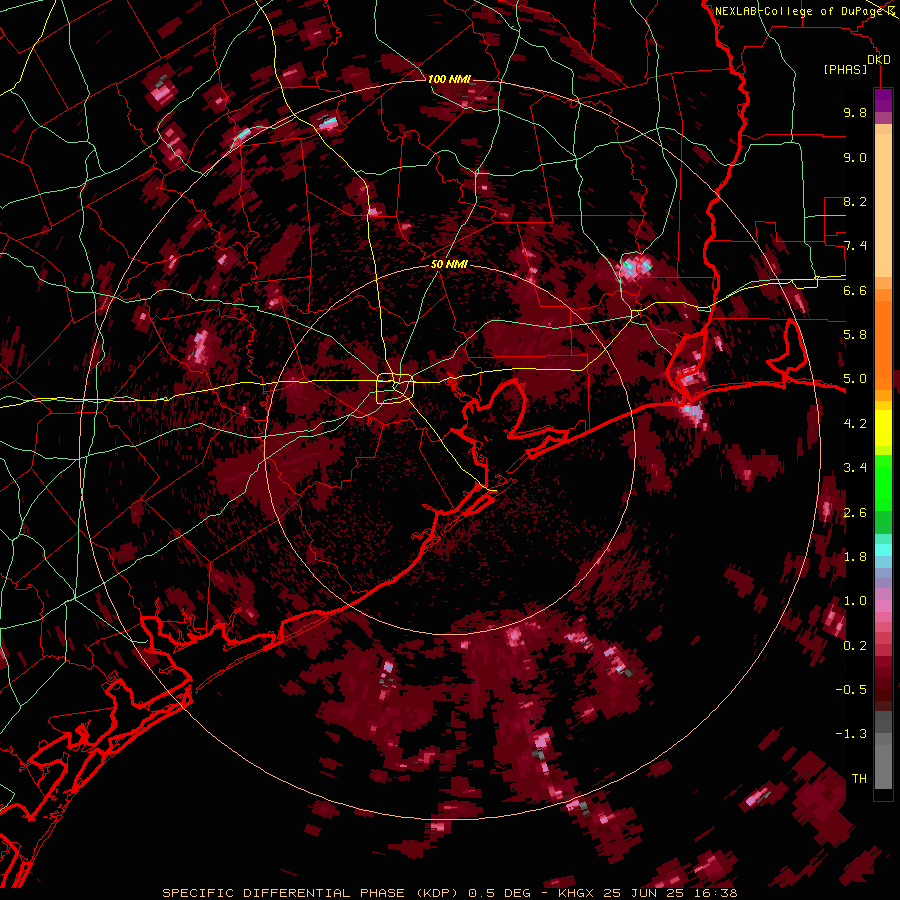Viewport: 900px width, 900px height.
Task: Click the "KHGX 25 JUN 25 16:38" timestamp
Action: click(x=647, y=893)
